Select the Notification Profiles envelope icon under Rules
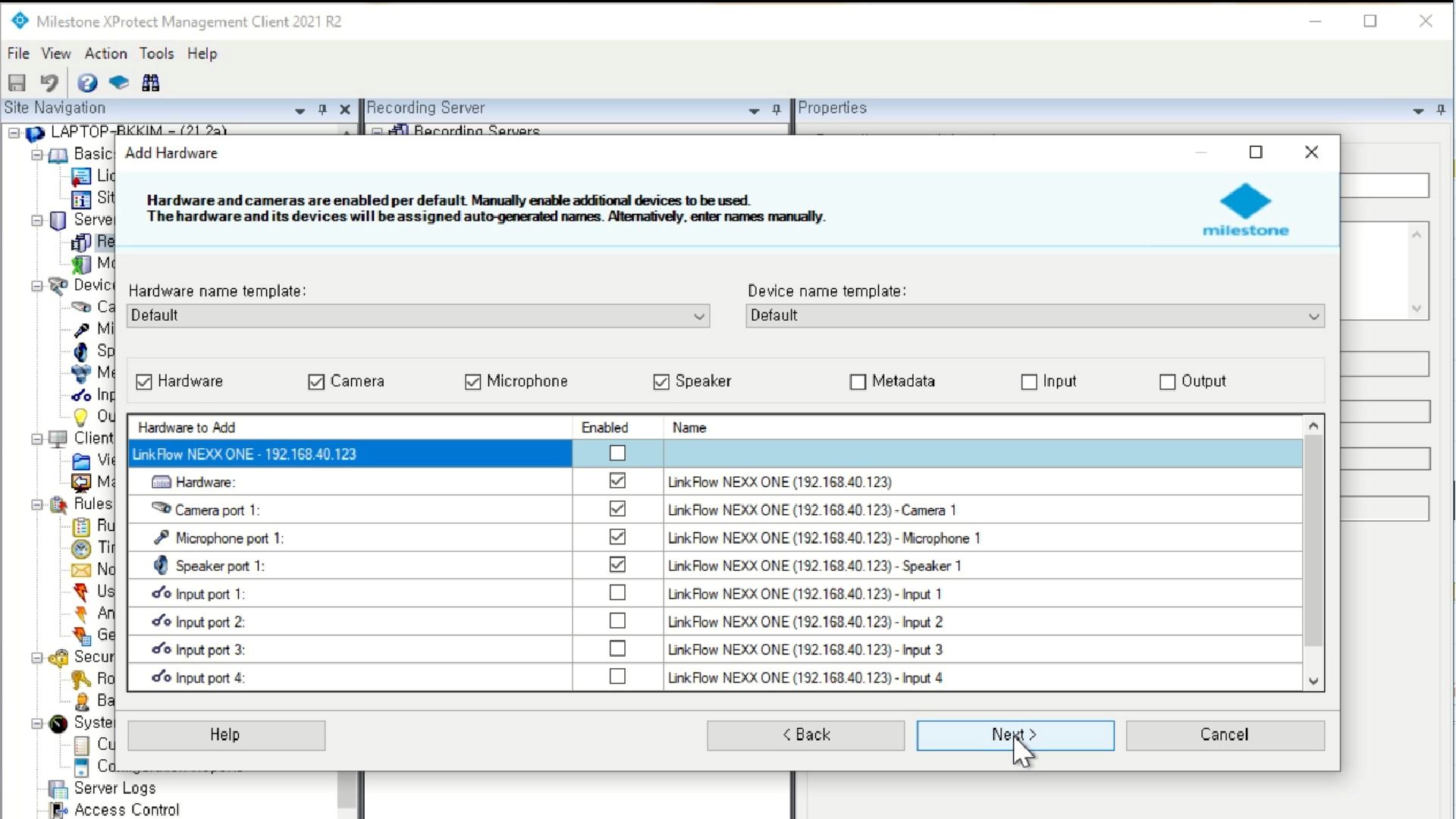1456x819 pixels. point(81,570)
